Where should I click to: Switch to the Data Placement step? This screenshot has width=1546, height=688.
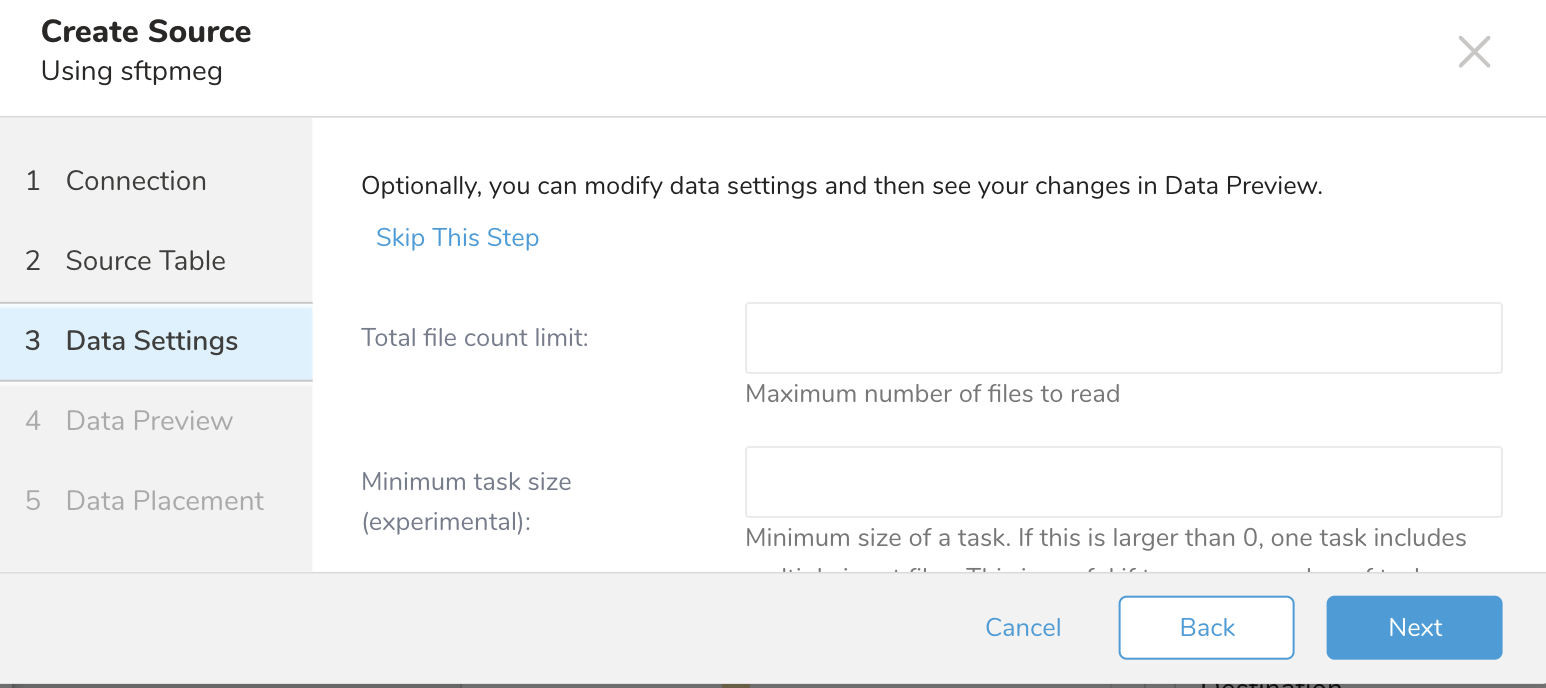(165, 501)
